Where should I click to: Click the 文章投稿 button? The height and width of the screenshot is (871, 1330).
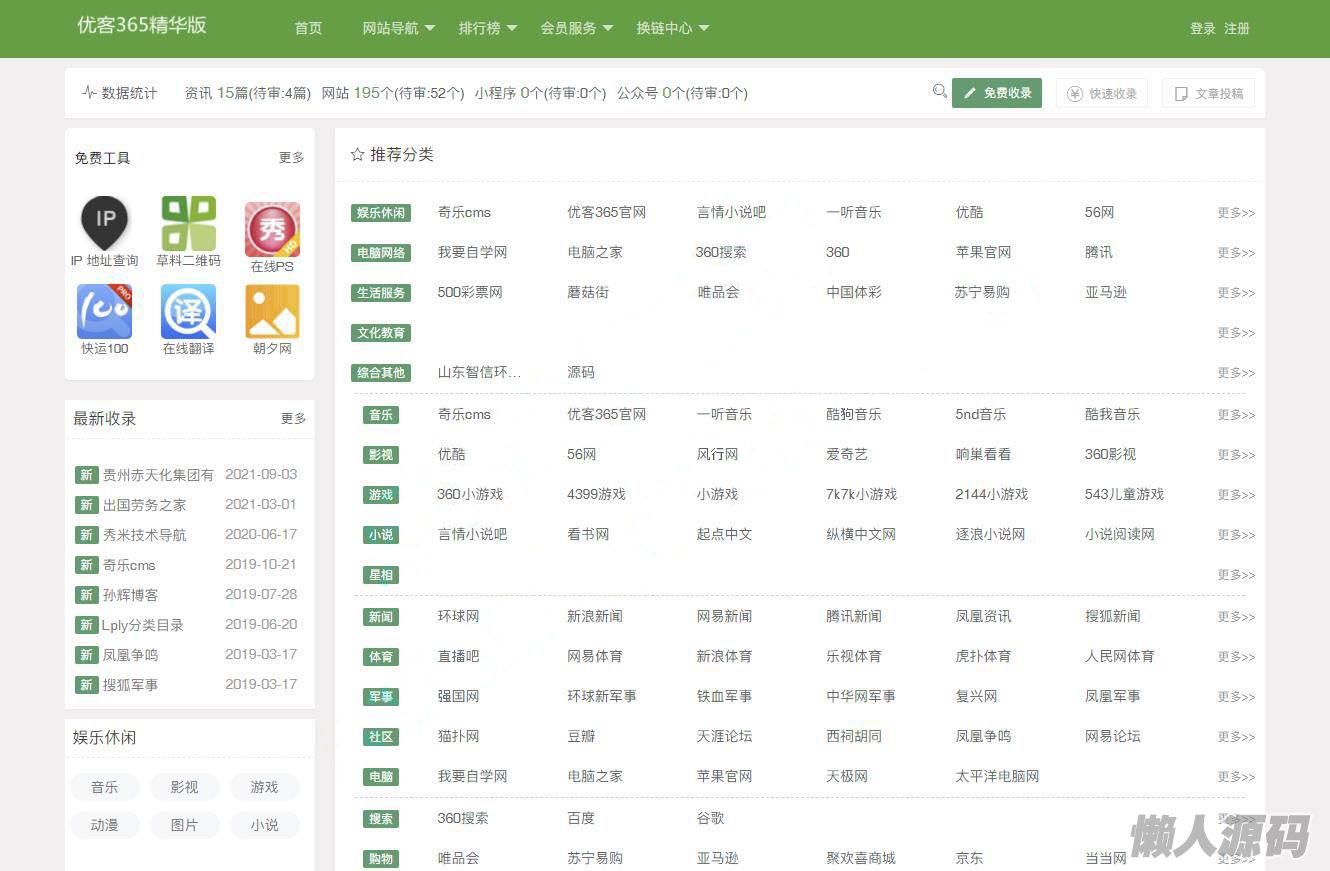(x=1208, y=93)
